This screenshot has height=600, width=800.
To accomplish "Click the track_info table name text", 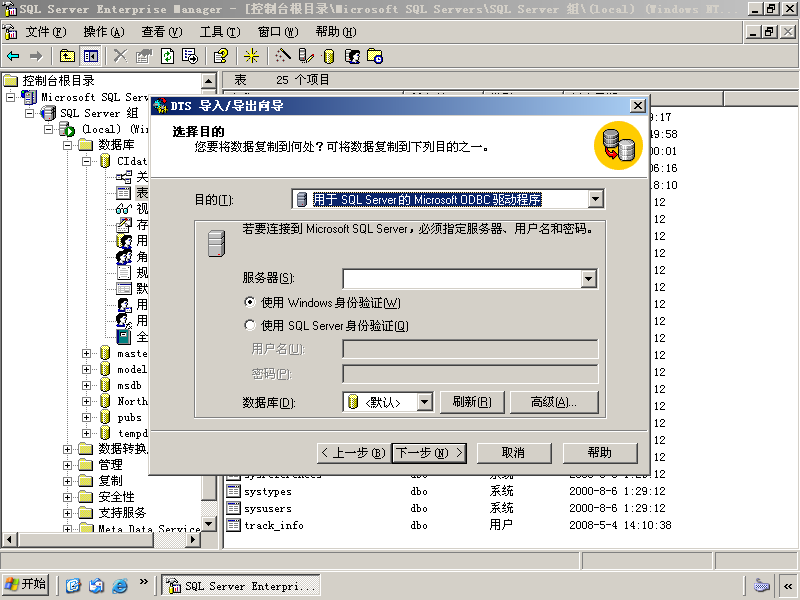I will (274, 526).
